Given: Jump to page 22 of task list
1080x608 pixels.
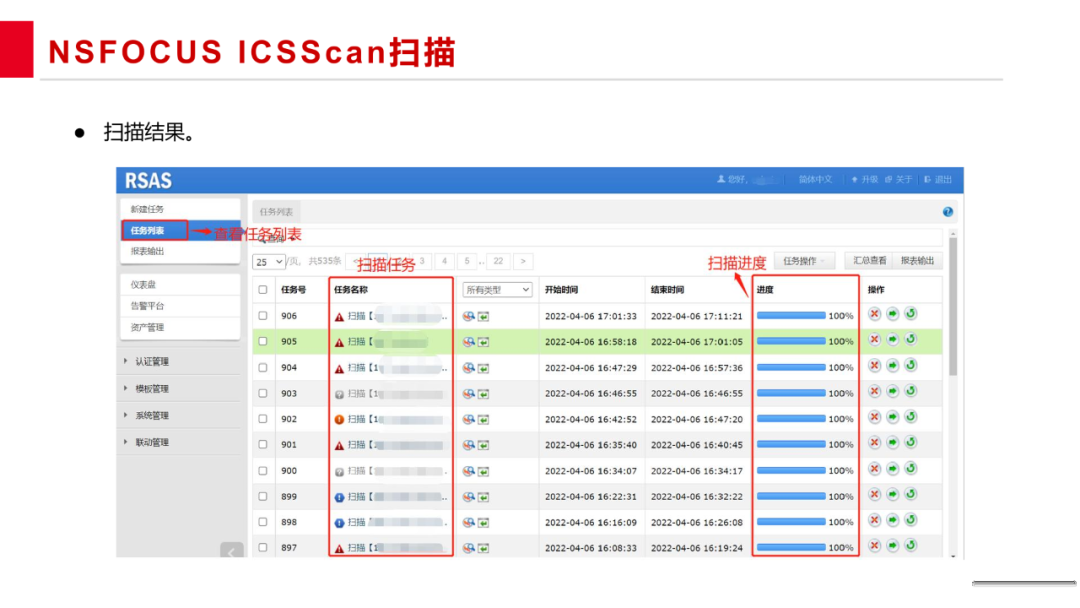Looking at the screenshot, I should [498, 262].
